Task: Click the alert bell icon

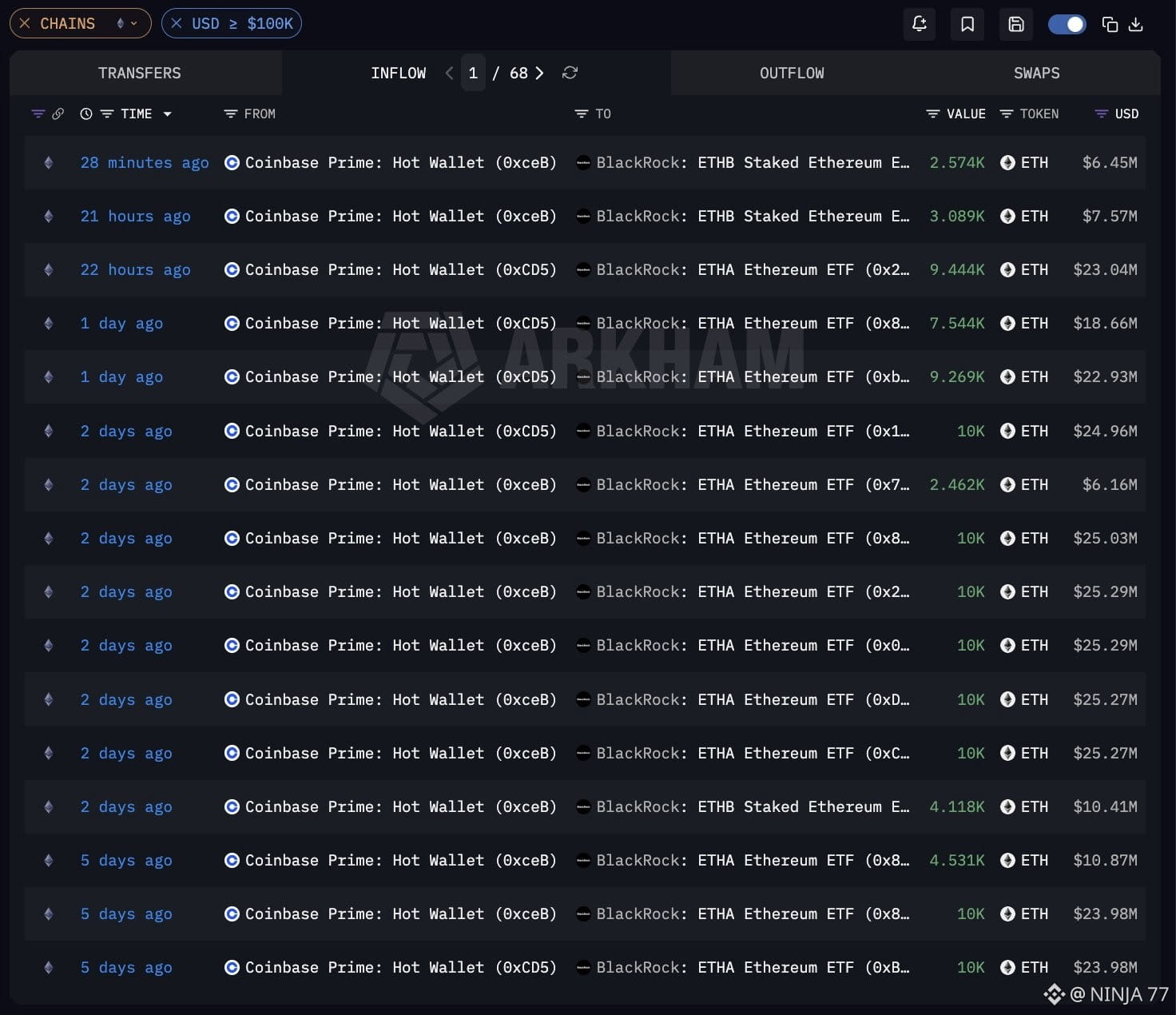Action: (920, 24)
